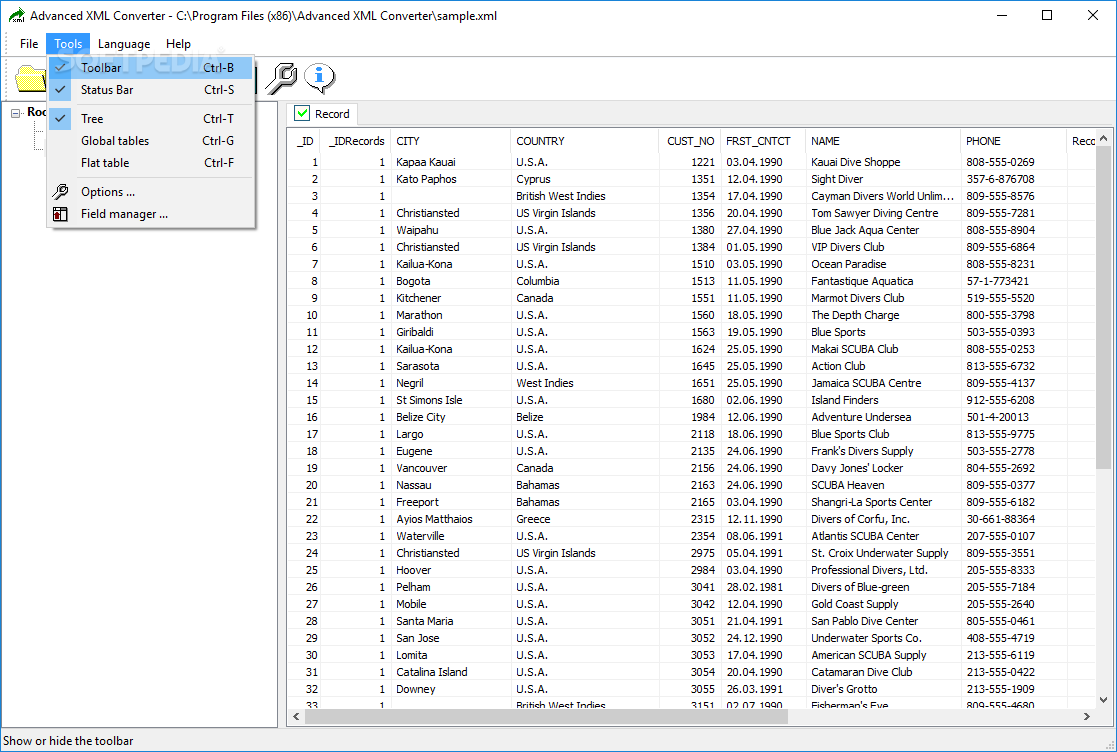Viewport: 1117px width, 752px height.
Task: Open the Help menu
Action: pyautogui.click(x=178, y=43)
